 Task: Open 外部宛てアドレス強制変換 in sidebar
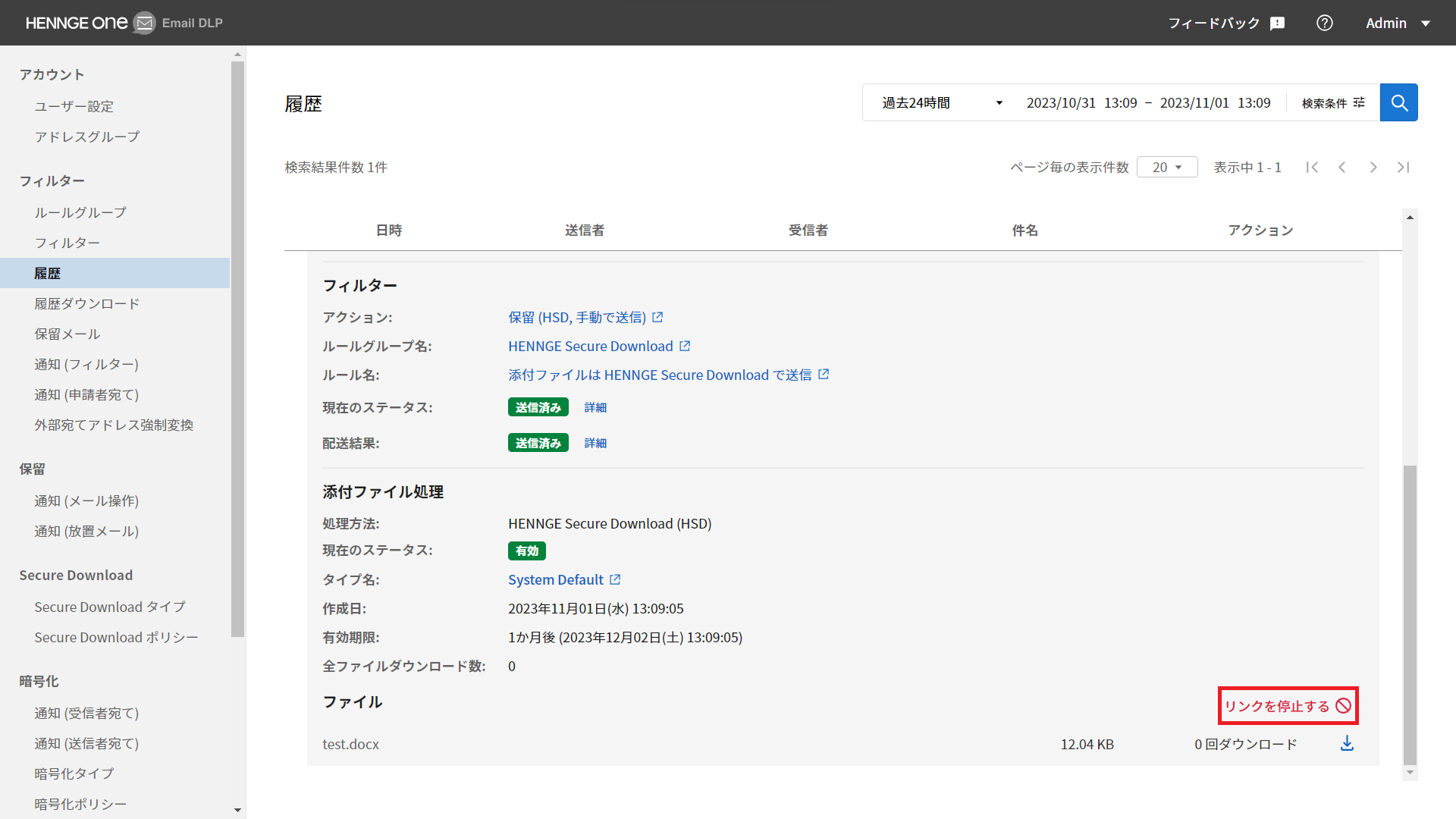[x=114, y=425]
